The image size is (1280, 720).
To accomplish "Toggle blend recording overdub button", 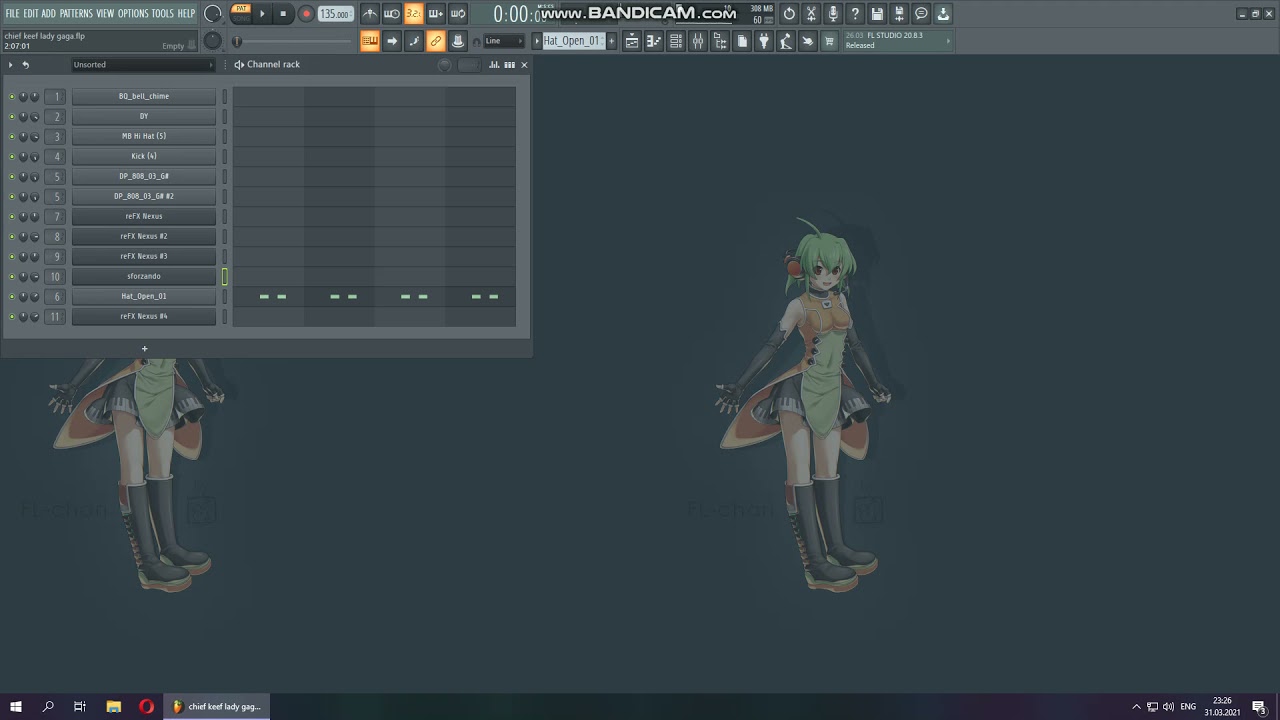I will tap(436, 14).
